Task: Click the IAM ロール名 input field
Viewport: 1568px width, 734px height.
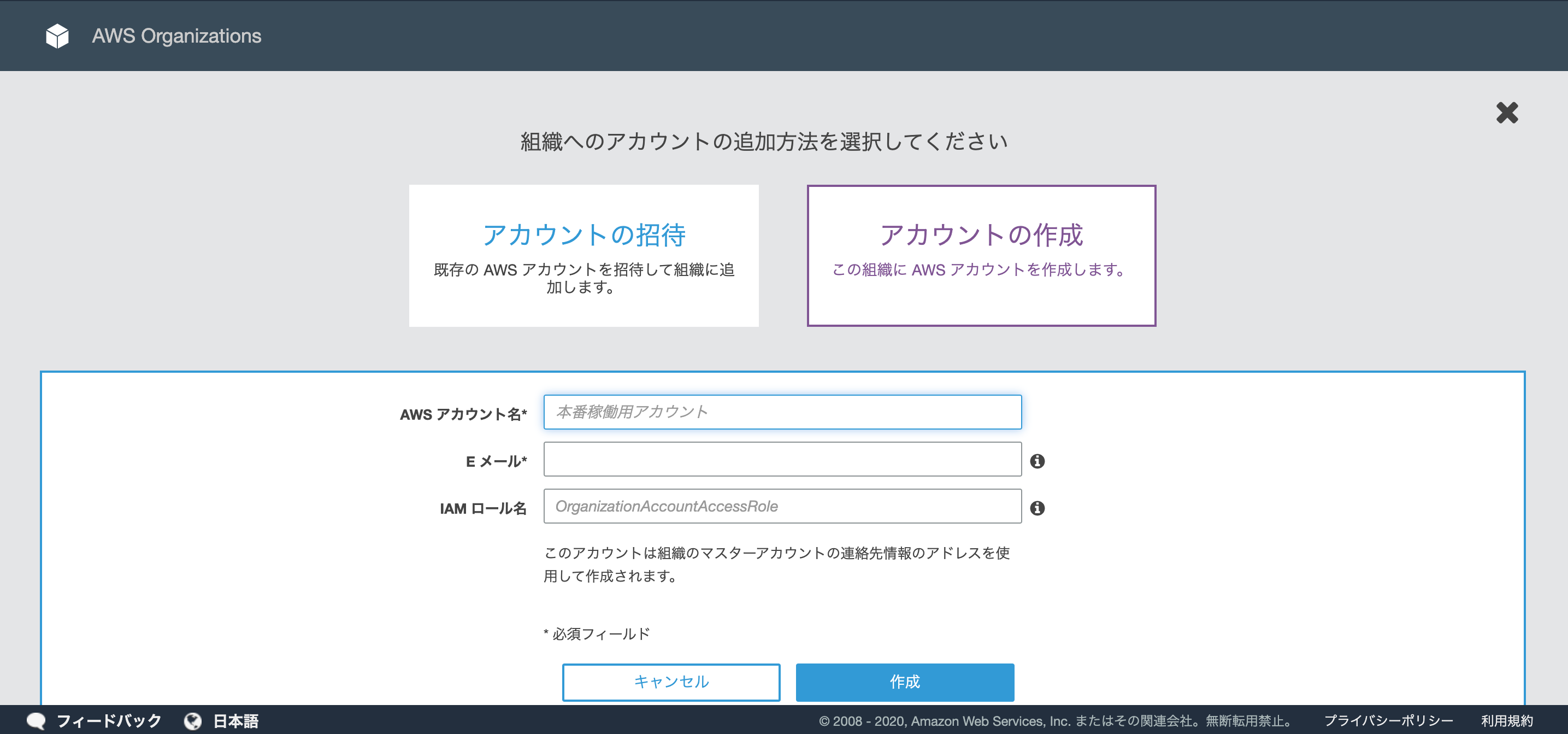Action: point(782,506)
